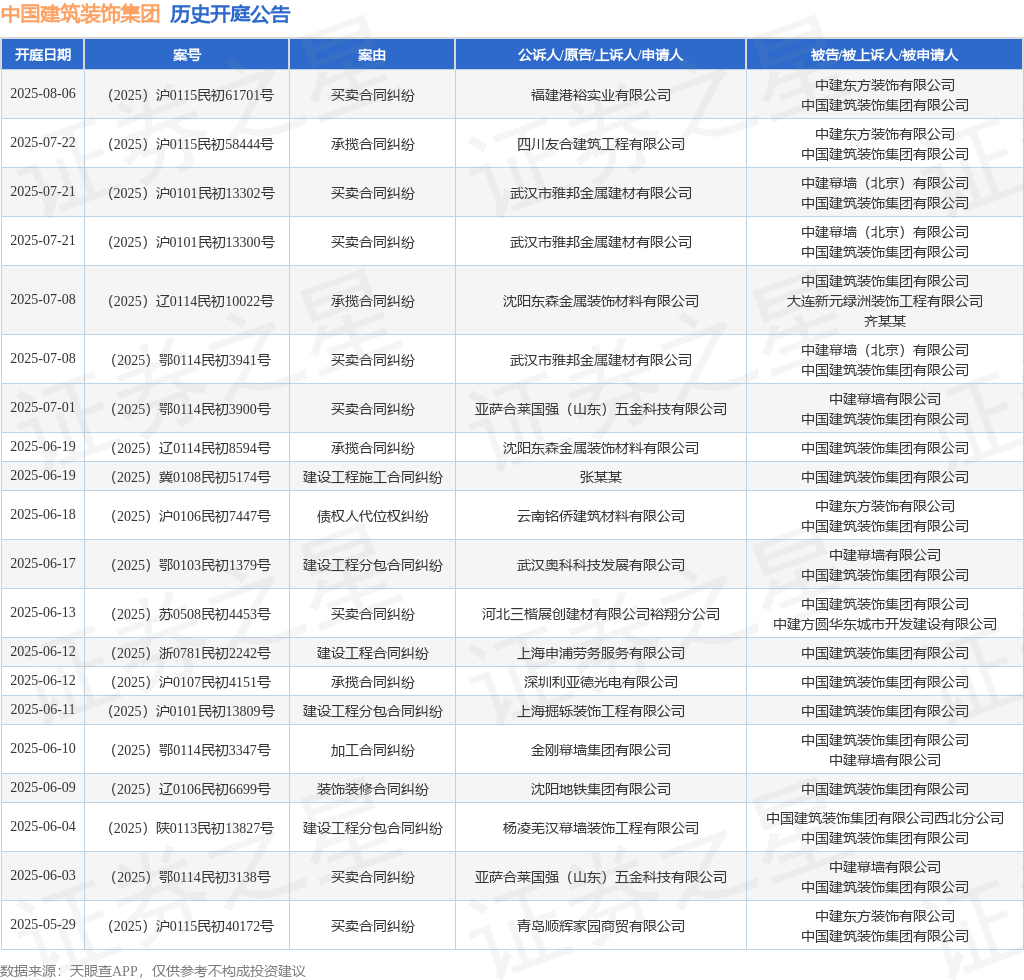Select case number 鄂0114民初3941号
1024x980 pixels.
(x=191, y=360)
